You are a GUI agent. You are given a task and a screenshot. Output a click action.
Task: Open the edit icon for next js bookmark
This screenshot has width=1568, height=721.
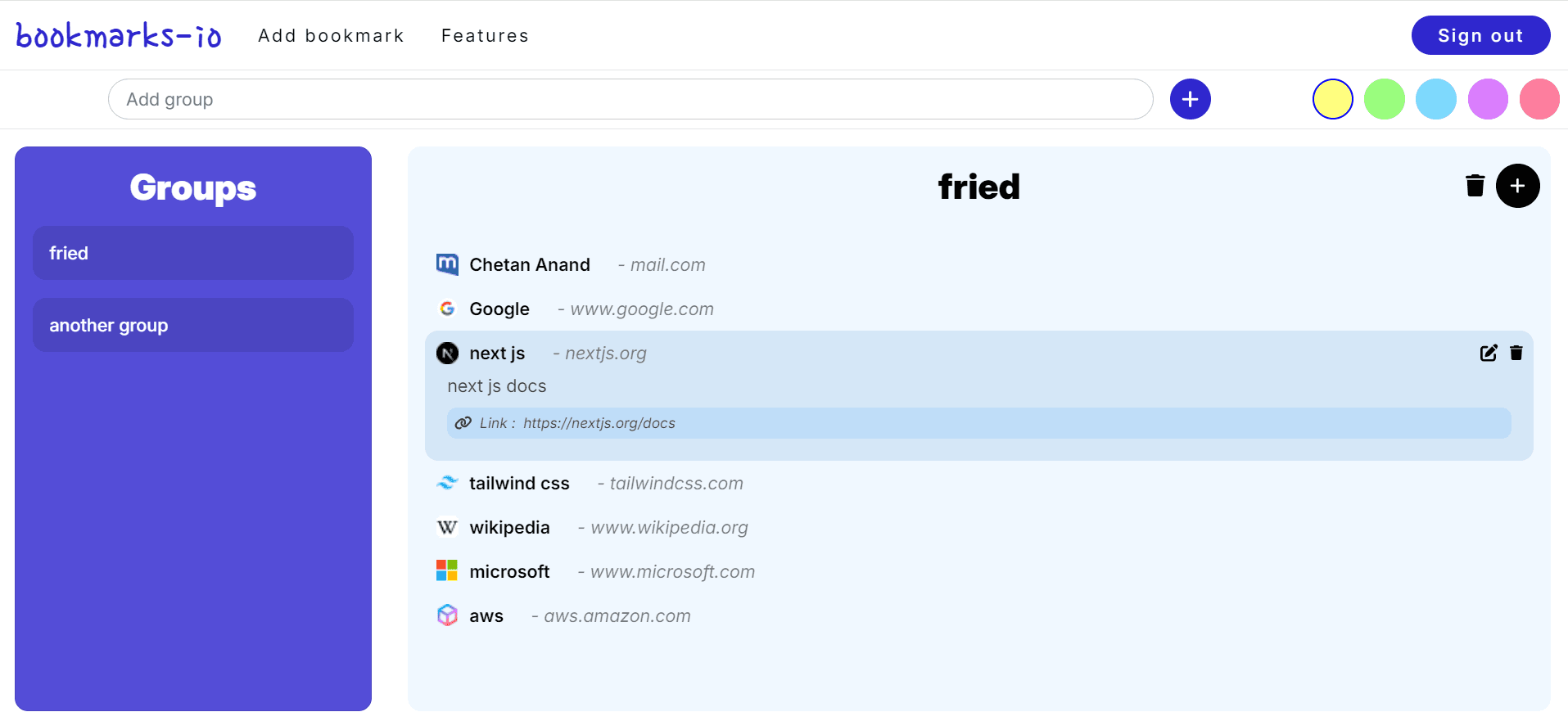tap(1488, 353)
